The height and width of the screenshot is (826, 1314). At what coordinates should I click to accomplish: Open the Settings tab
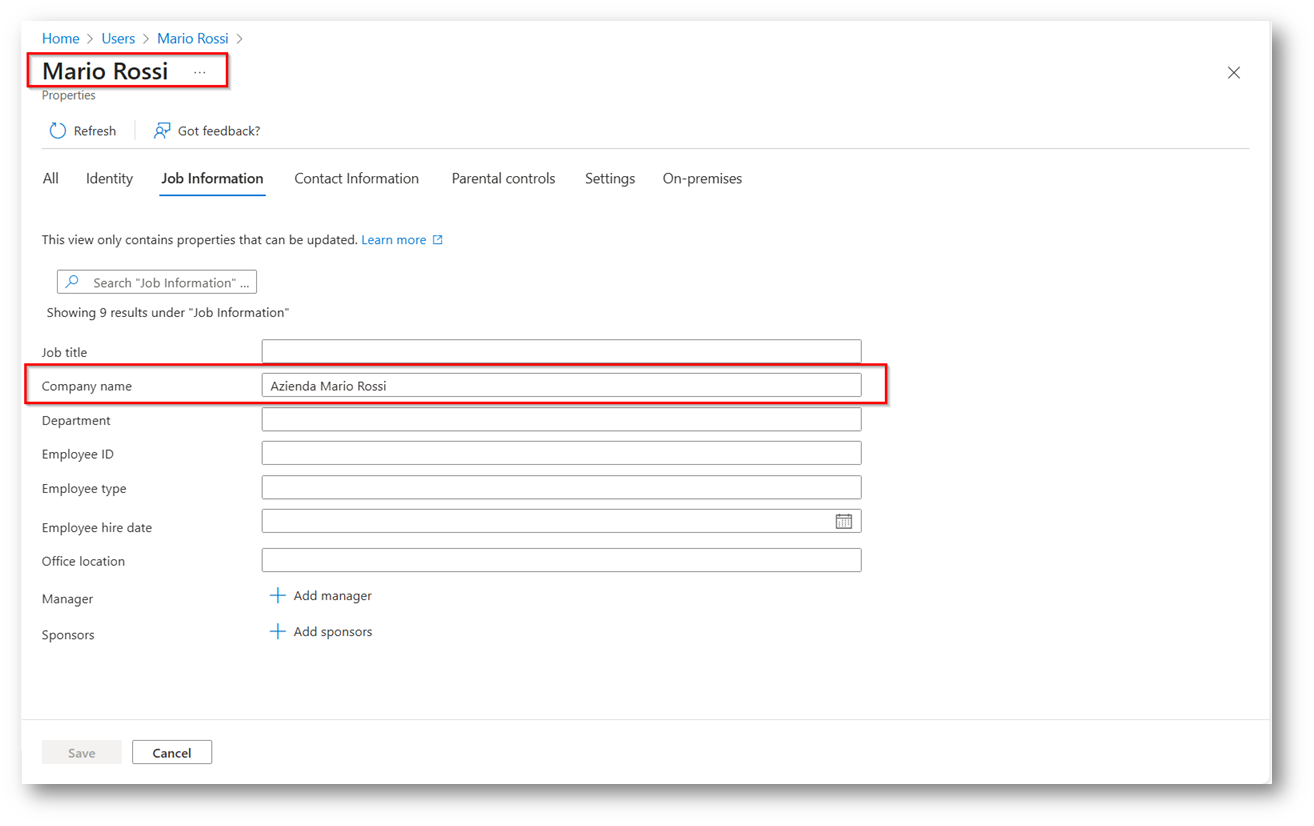coord(609,179)
